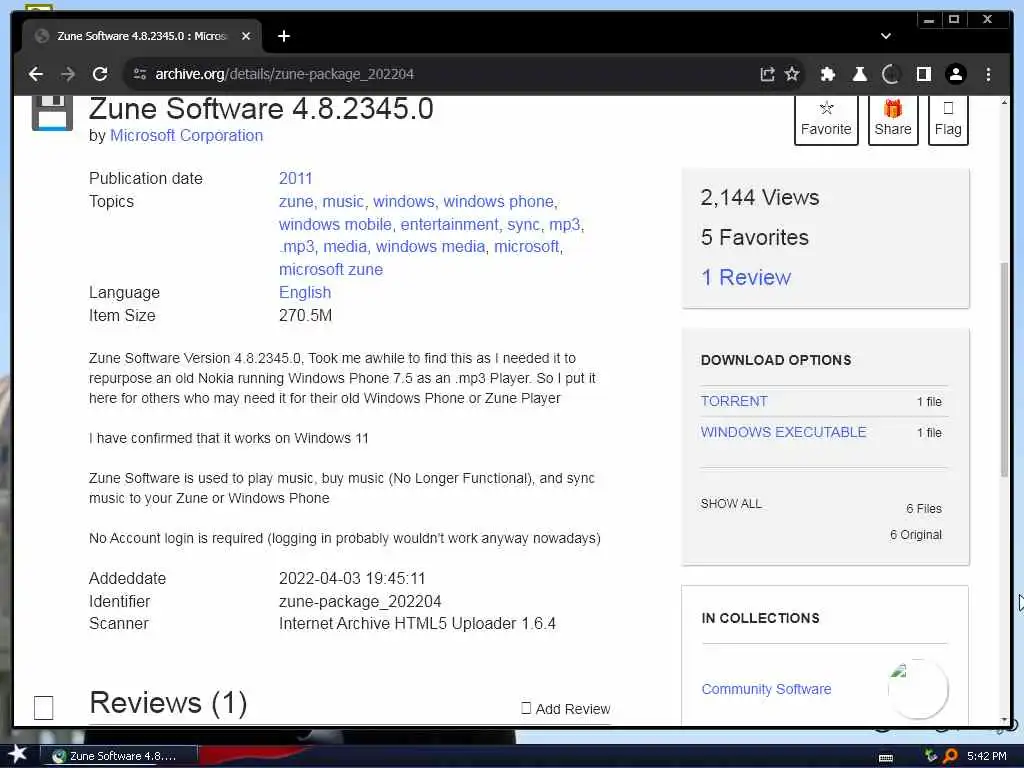
Task: Click the icon beside Reviews heading
Action: coord(44,707)
